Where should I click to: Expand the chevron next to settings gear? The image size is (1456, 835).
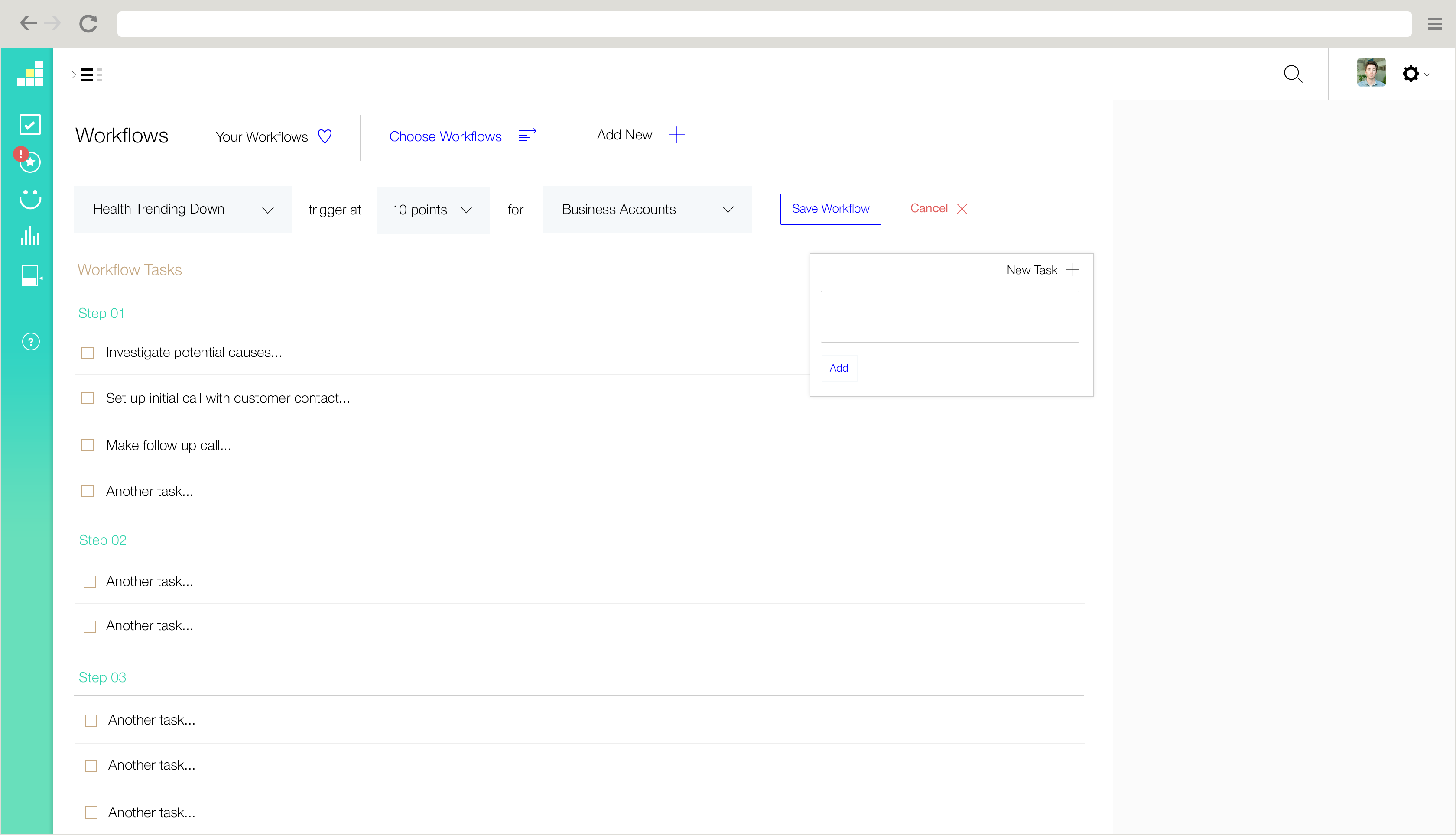[x=1427, y=74]
